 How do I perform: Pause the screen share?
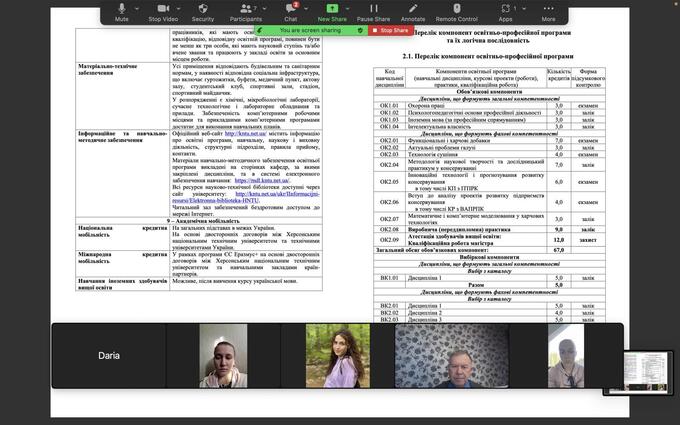pos(374,10)
